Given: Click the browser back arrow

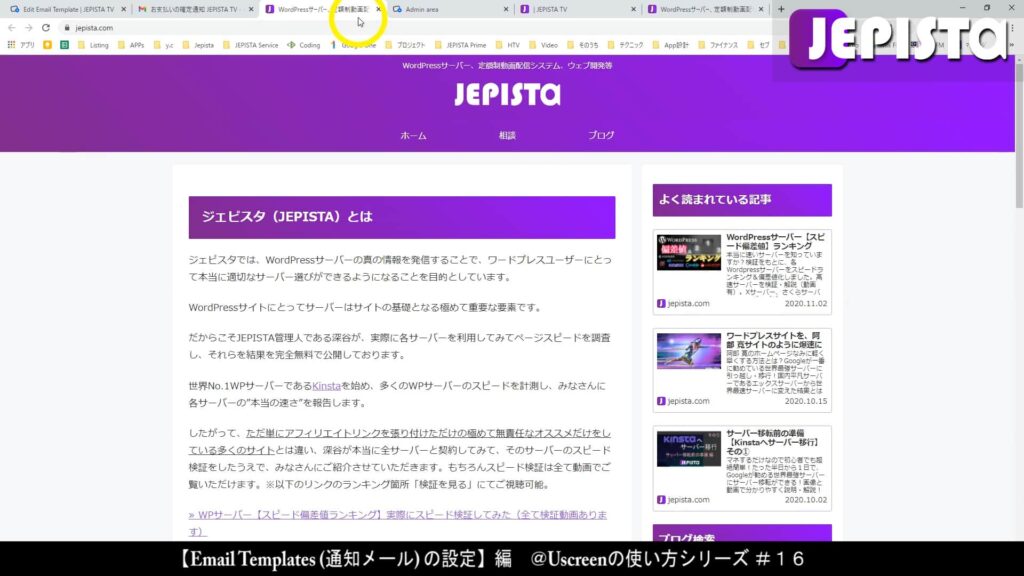Looking at the screenshot, I should (11, 28).
